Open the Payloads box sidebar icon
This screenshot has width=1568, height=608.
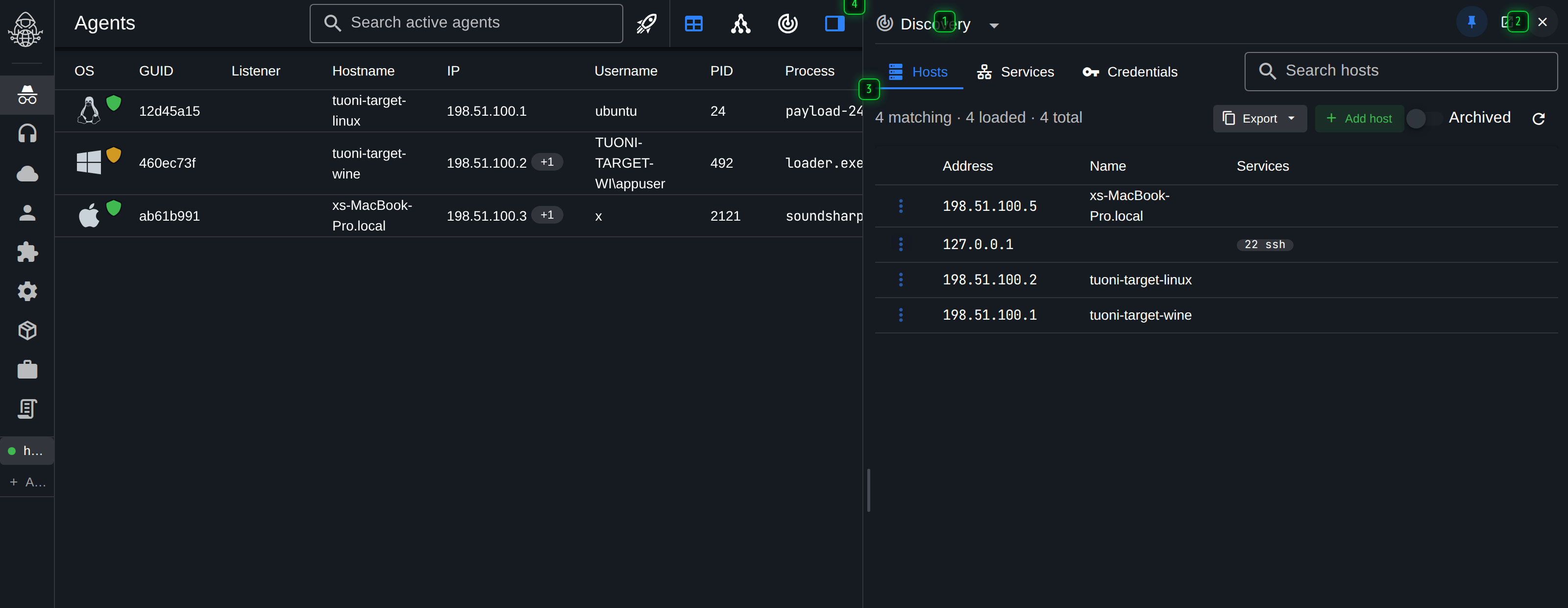pos(27,331)
